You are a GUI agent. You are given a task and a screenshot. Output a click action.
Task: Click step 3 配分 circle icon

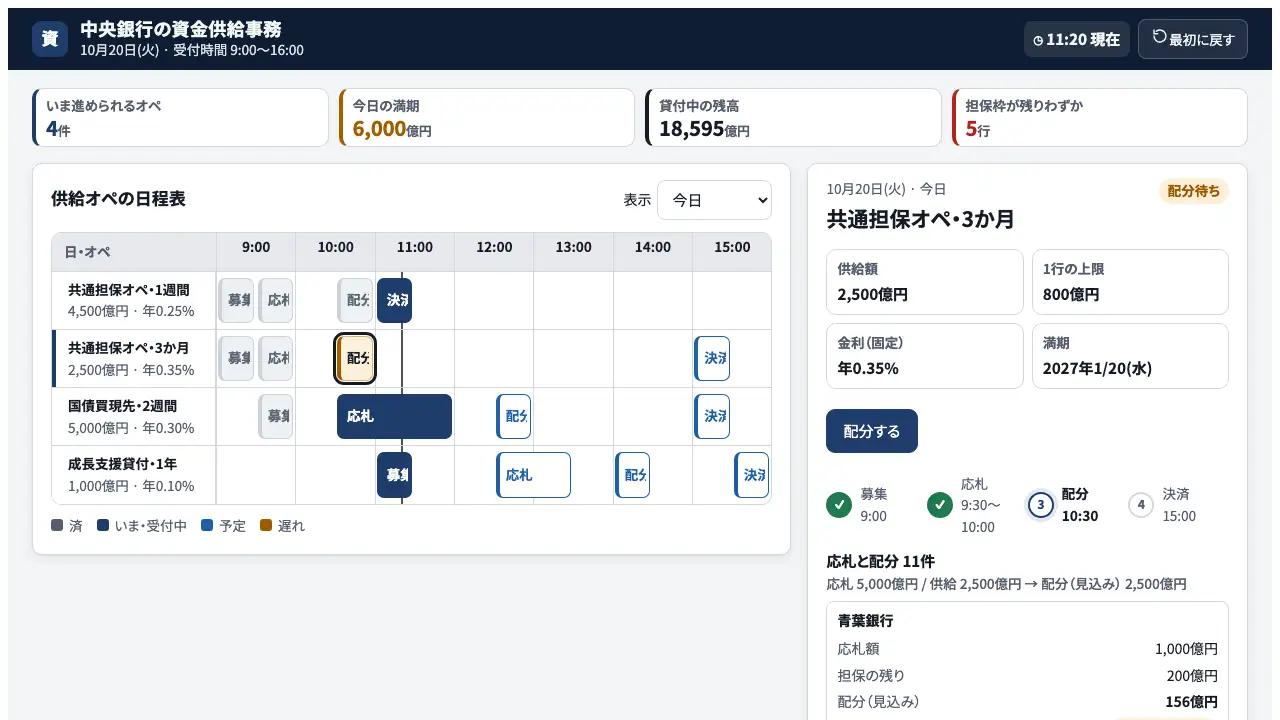1041,505
